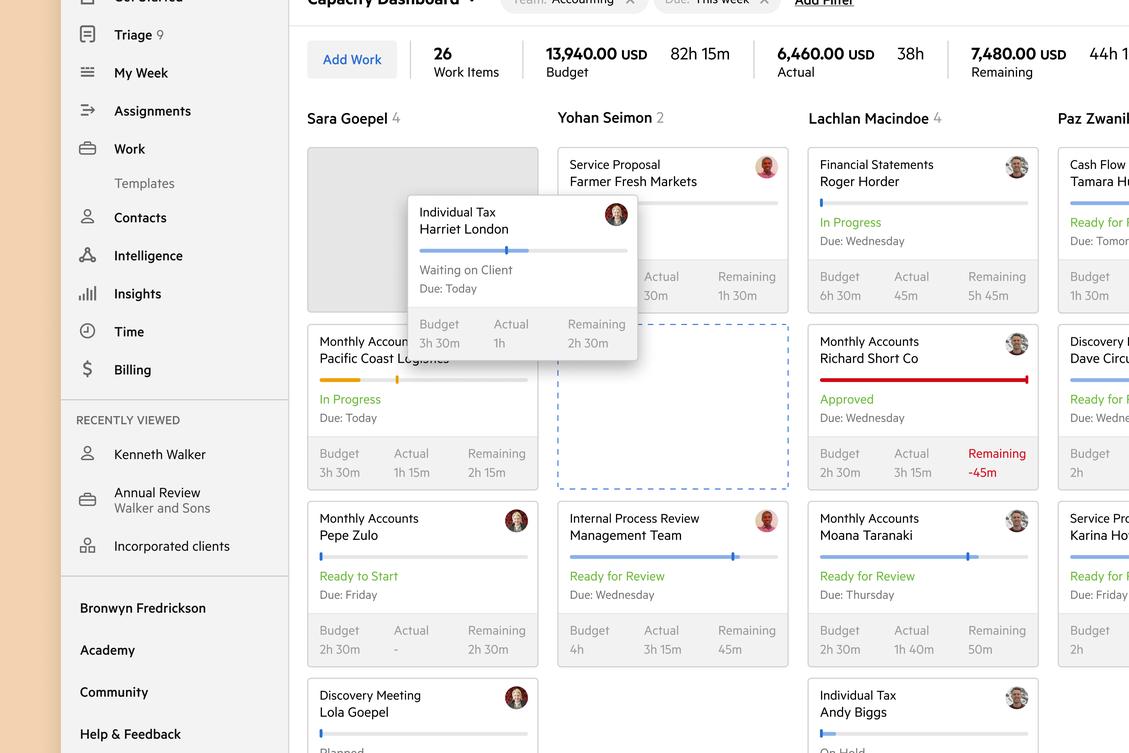Open Bronwyn Fredrickson profile link

(143, 608)
